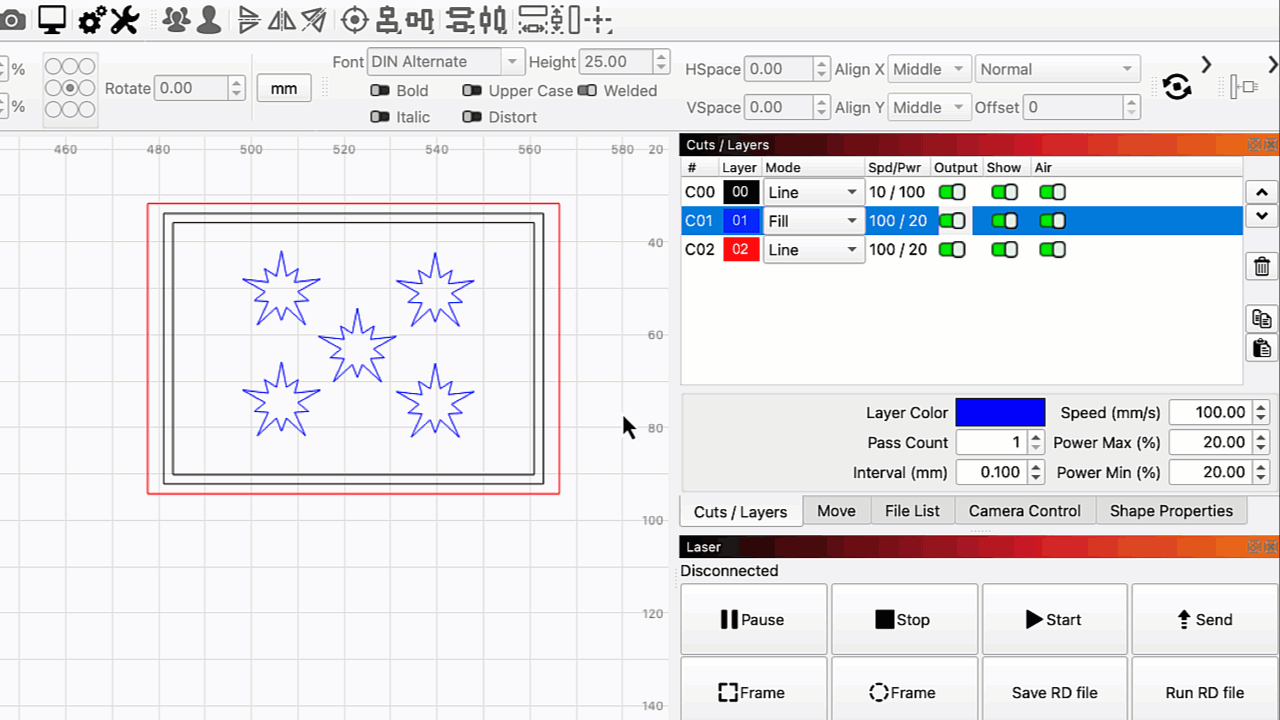Open Device Settings monitor icon

(x=52, y=19)
